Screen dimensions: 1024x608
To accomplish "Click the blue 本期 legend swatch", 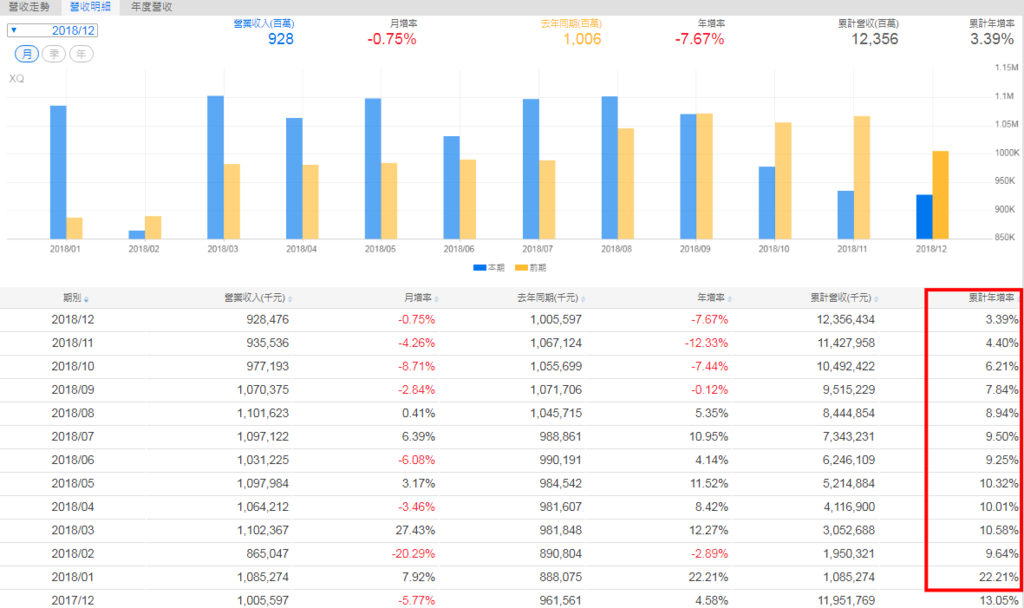I will (479, 268).
